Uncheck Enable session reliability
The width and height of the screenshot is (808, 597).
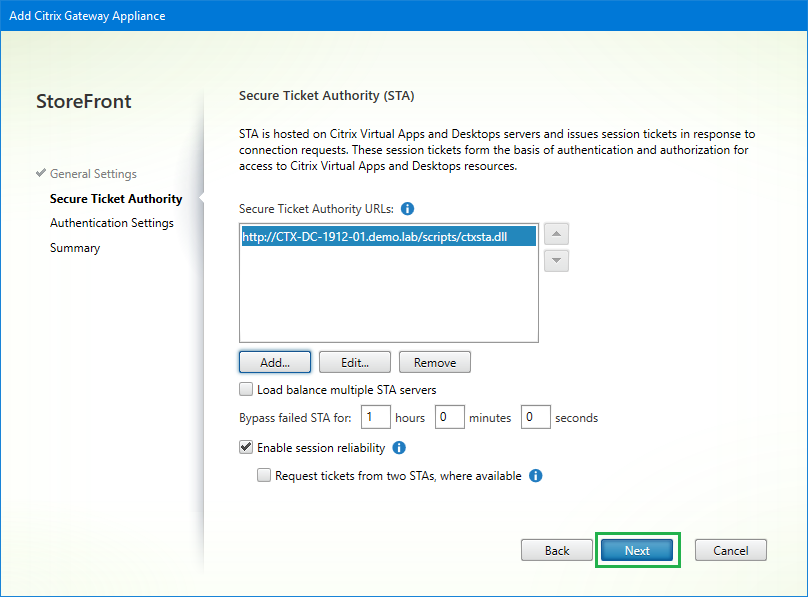pyautogui.click(x=247, y=448)
